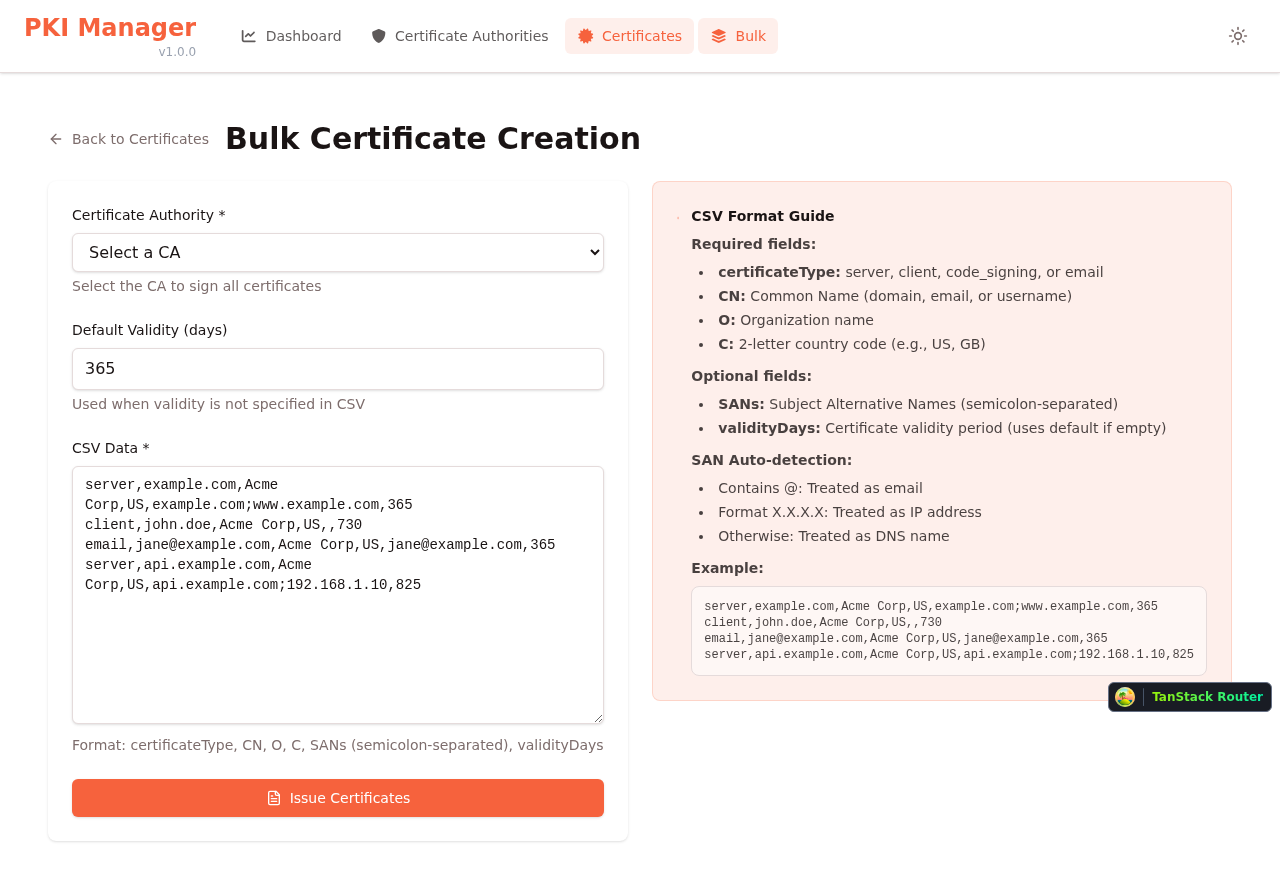Click the Certificate Authorities shield icon
The width and height of the screenshot is (1280, 889).
[379, 36]
